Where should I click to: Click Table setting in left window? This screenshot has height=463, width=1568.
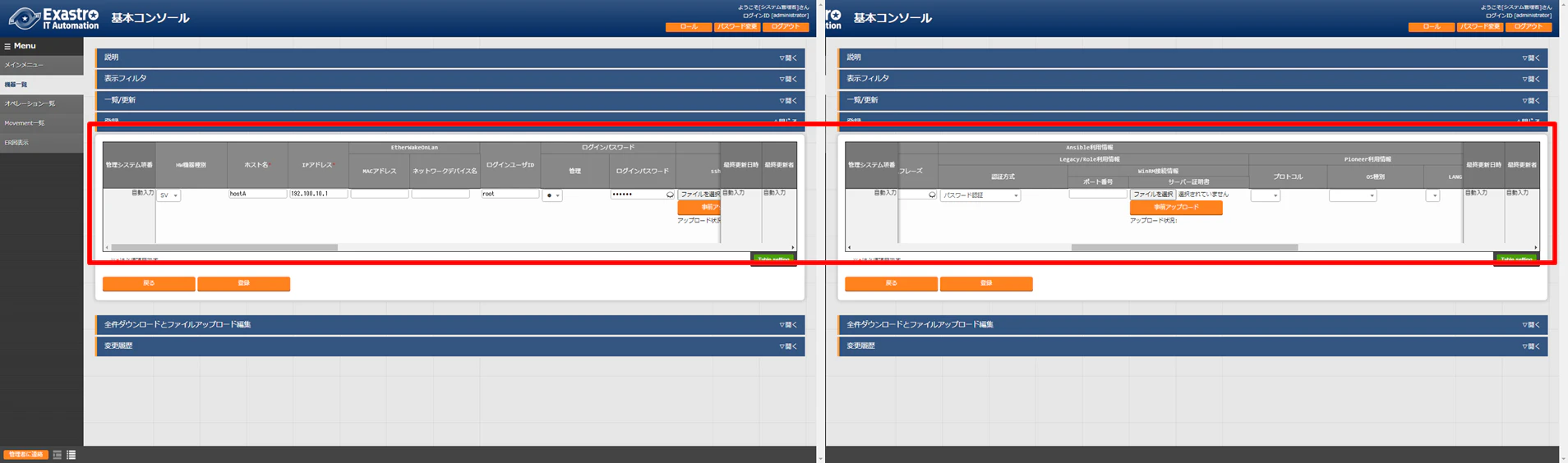(773, 259)
